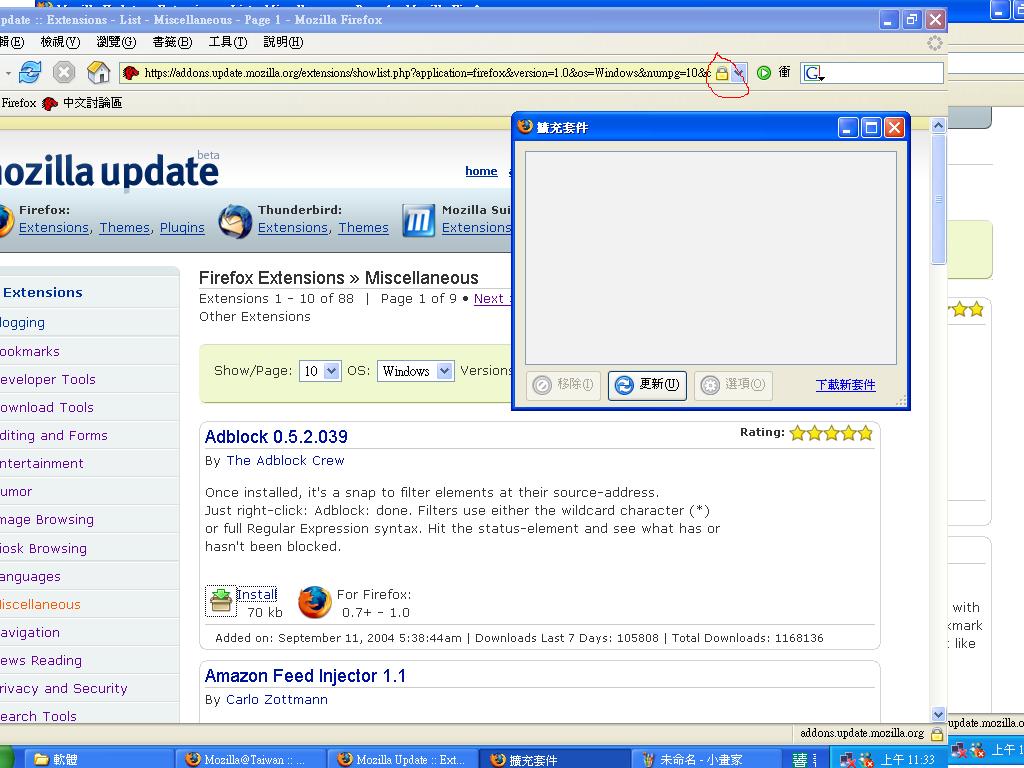Click the padlock icon in address bar

[722, 73]
